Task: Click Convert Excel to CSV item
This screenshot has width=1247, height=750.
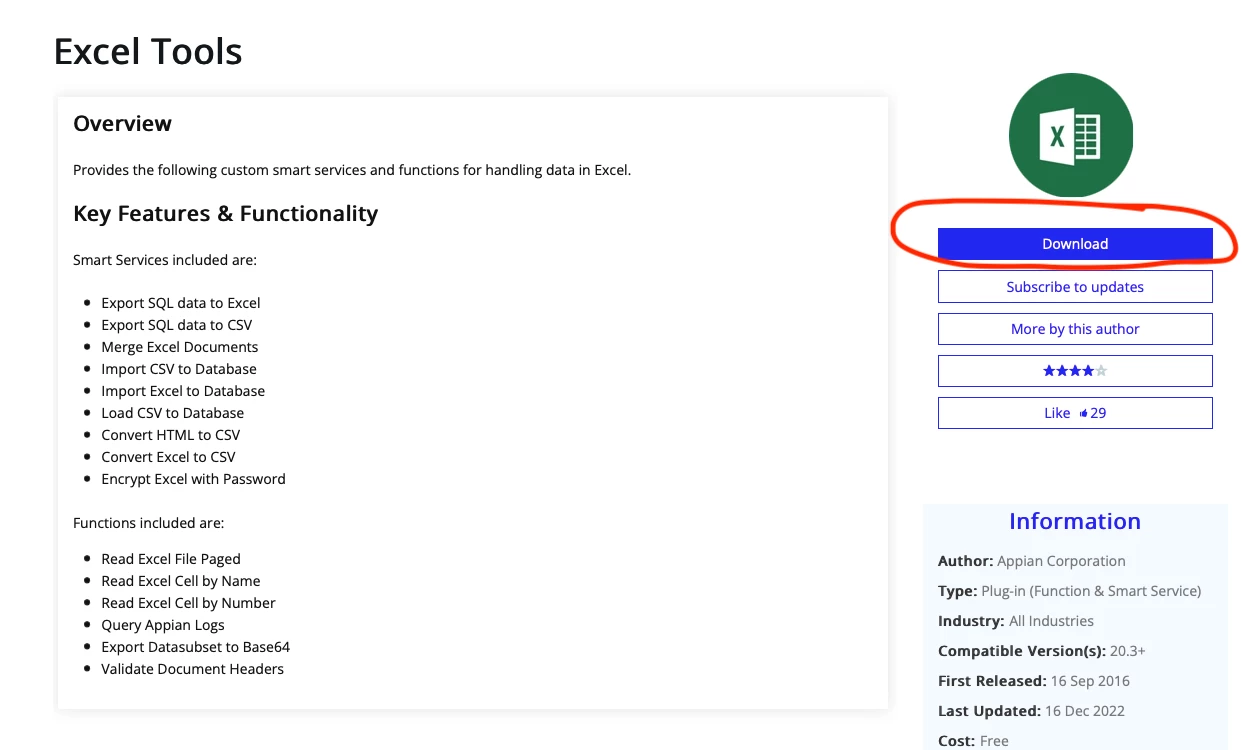Action: point(169,457)
